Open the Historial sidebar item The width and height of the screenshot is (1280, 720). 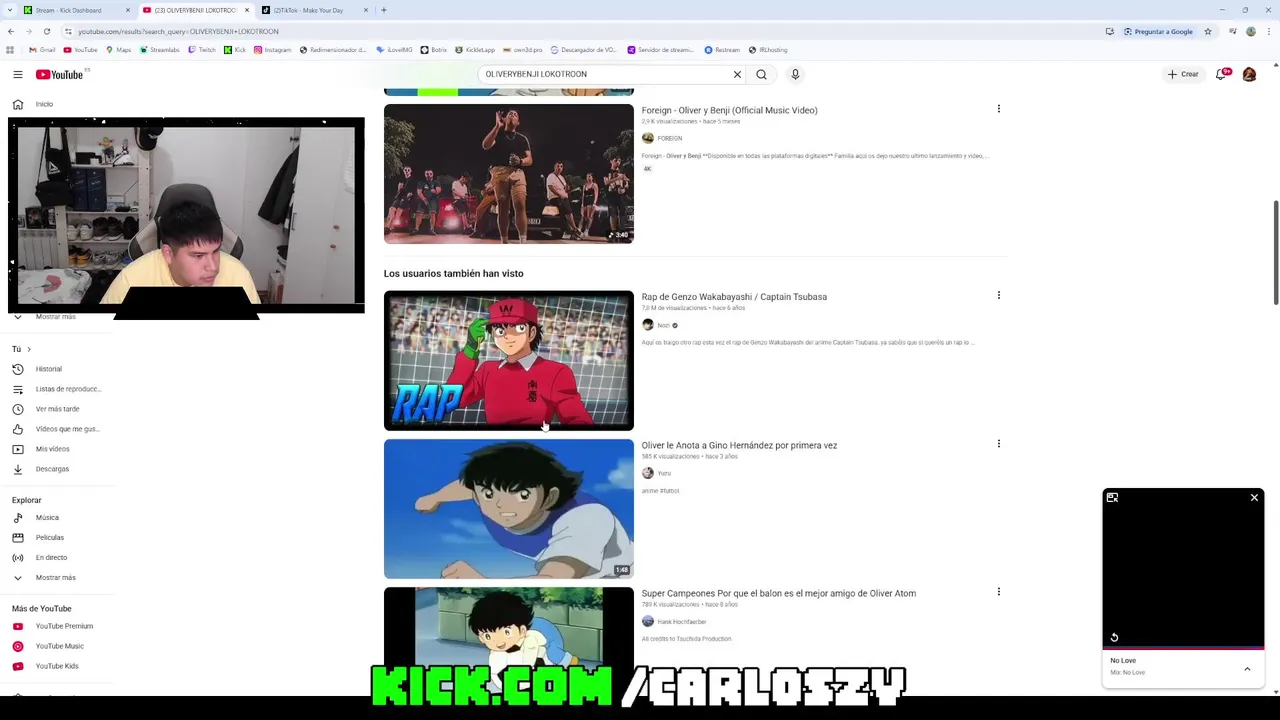tap(57, 369)
